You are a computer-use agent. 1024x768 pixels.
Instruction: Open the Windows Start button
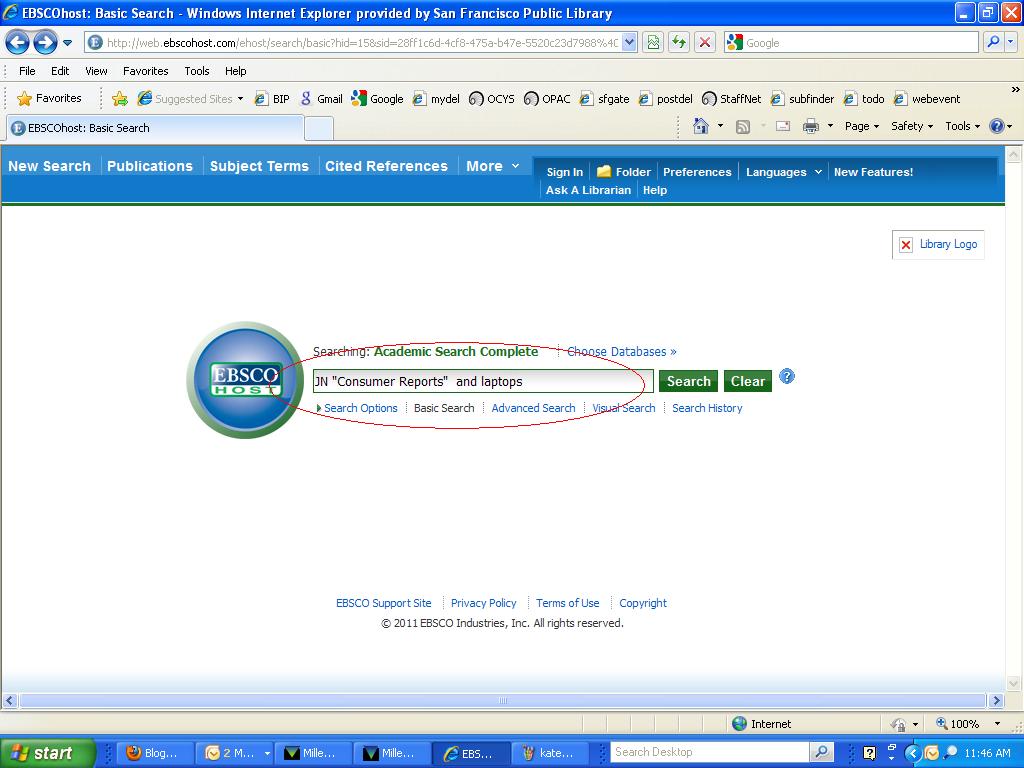pyautogui.click(x=48, y=753)
